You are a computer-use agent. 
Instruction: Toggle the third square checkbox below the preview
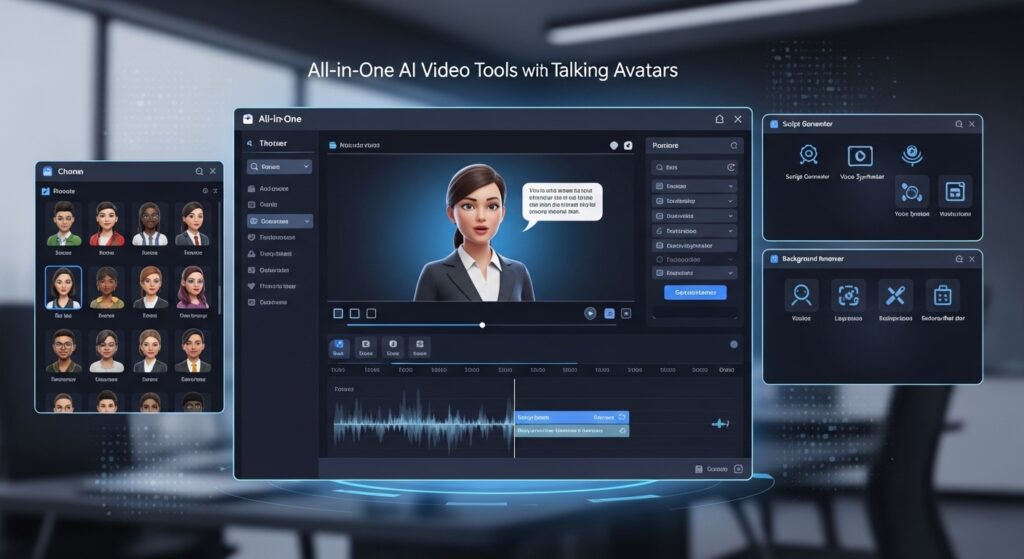point(371,313)
